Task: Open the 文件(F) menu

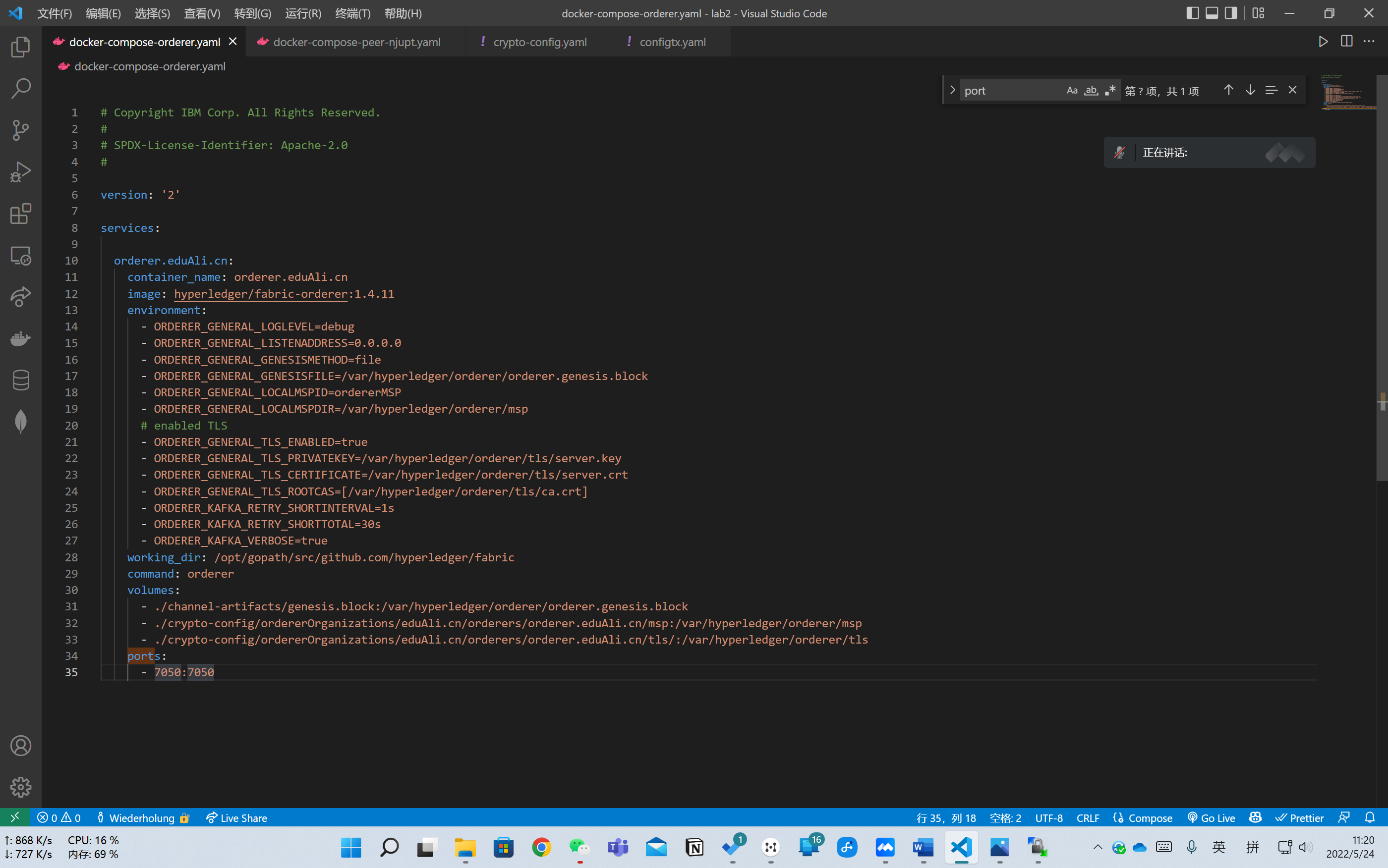Action: click(55, 13)
